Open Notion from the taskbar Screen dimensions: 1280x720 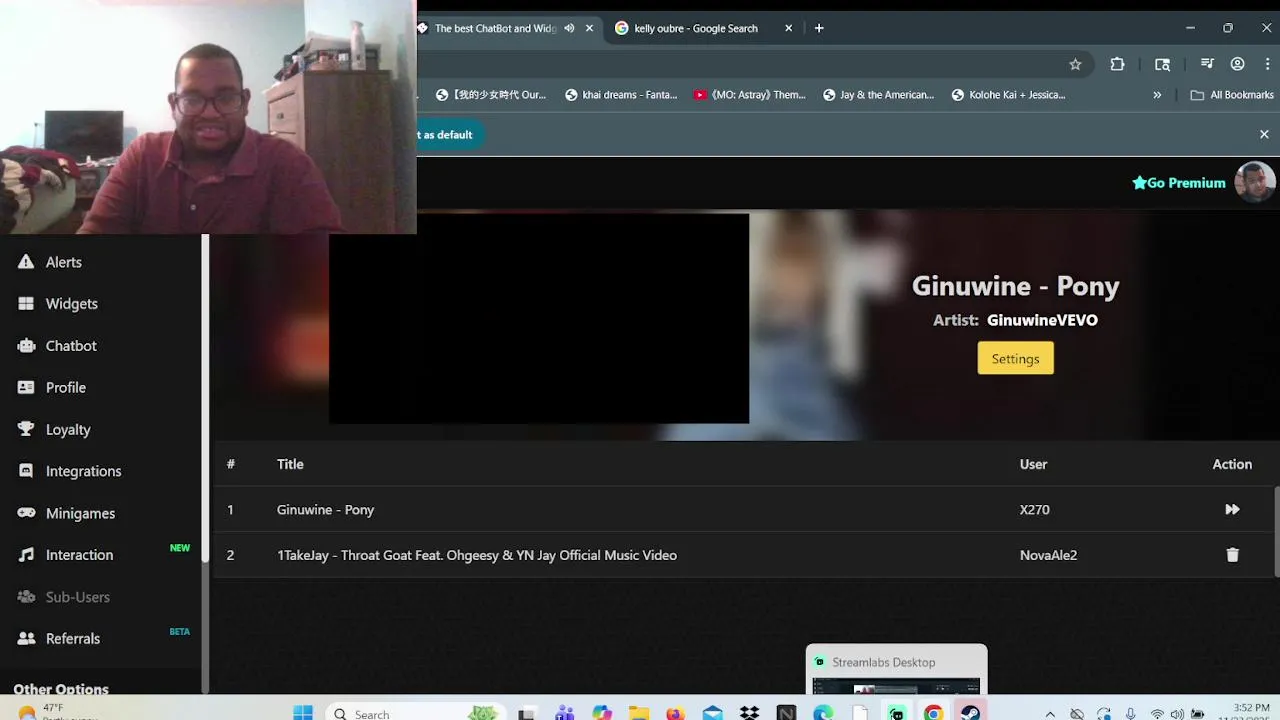tap(786, 713)
